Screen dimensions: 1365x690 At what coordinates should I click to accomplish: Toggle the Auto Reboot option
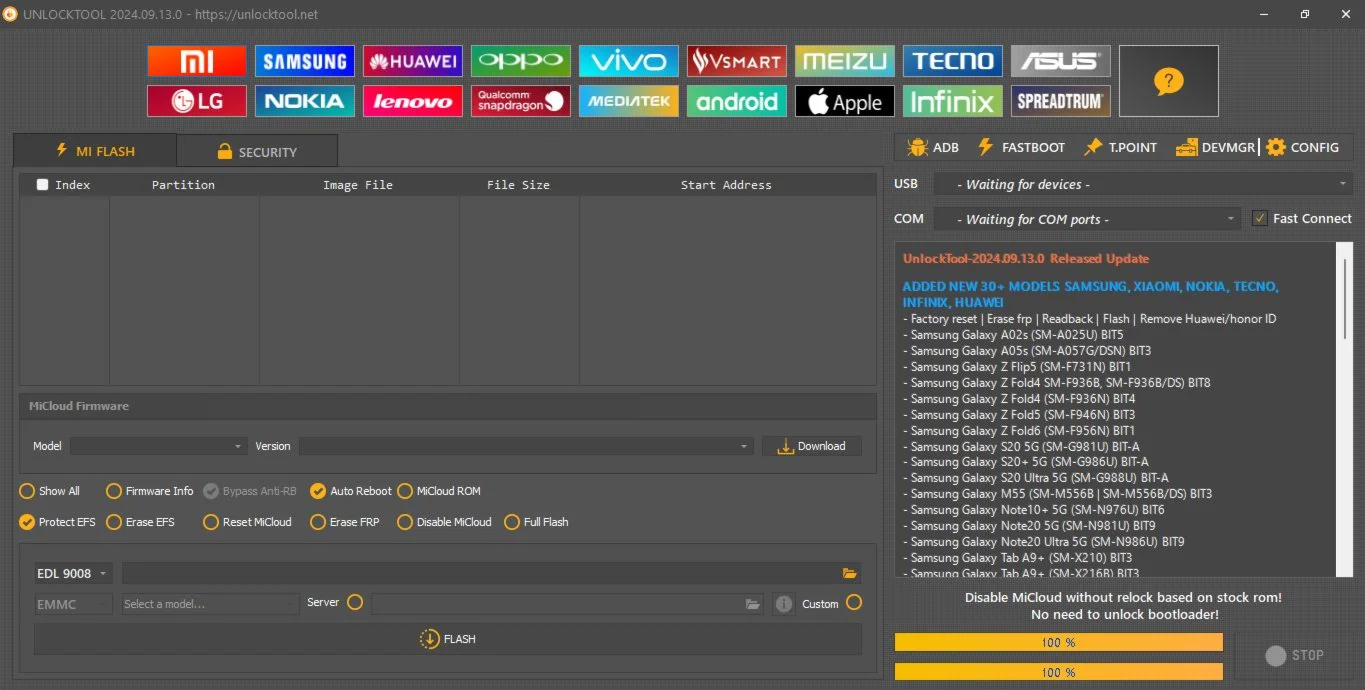pos(318,491)
